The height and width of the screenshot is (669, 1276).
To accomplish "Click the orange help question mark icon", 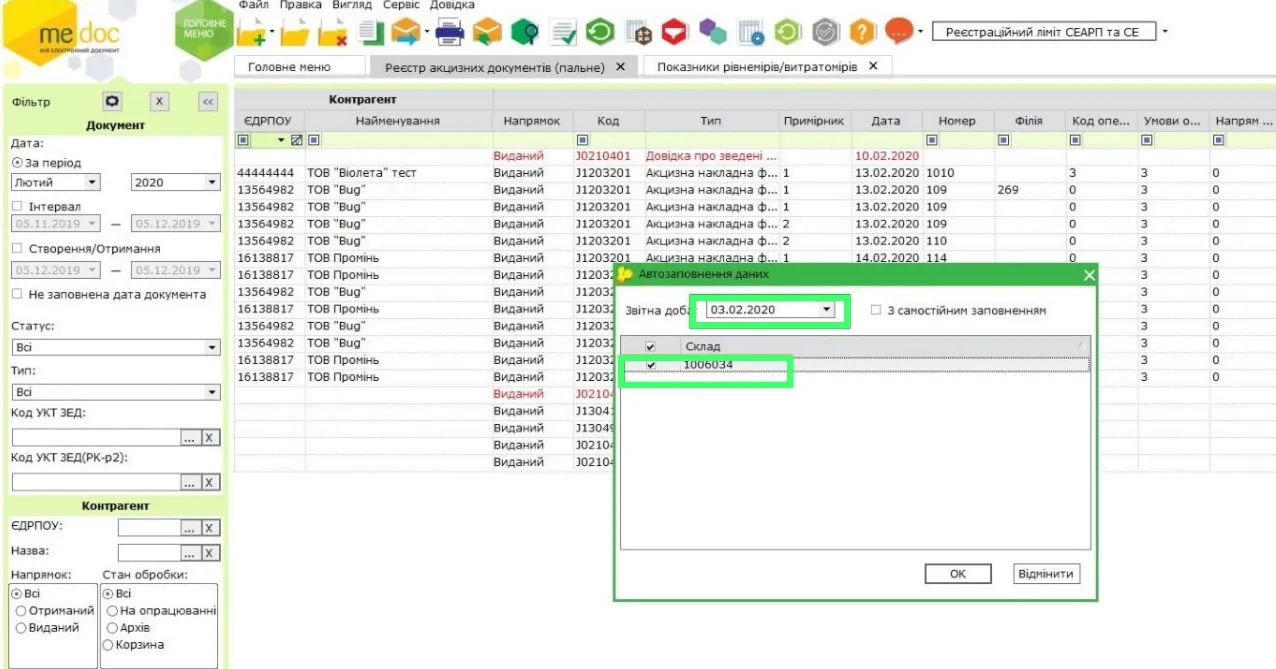I will coord(863,33).
